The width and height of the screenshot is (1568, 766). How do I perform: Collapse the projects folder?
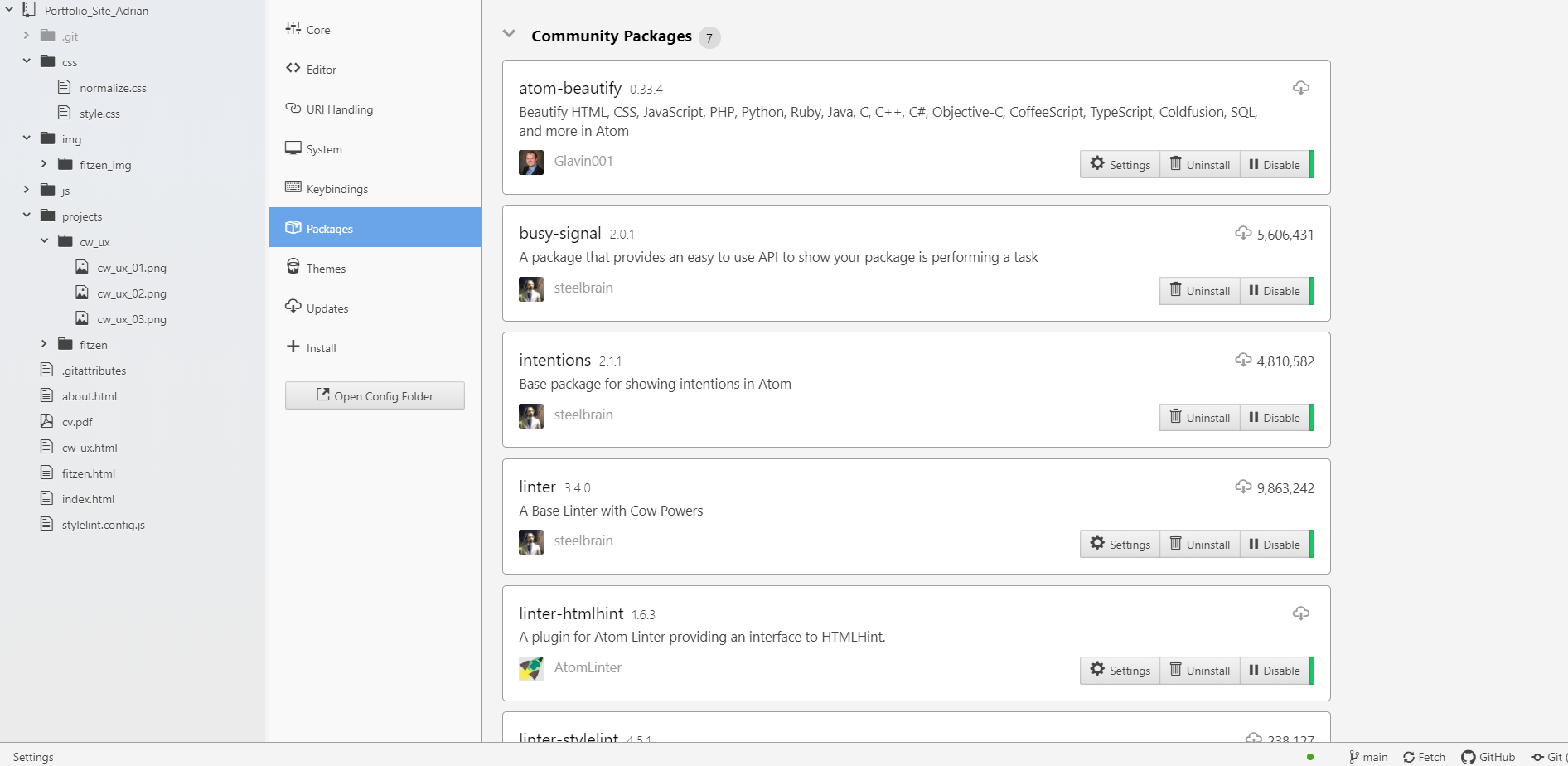coord(27,216)
